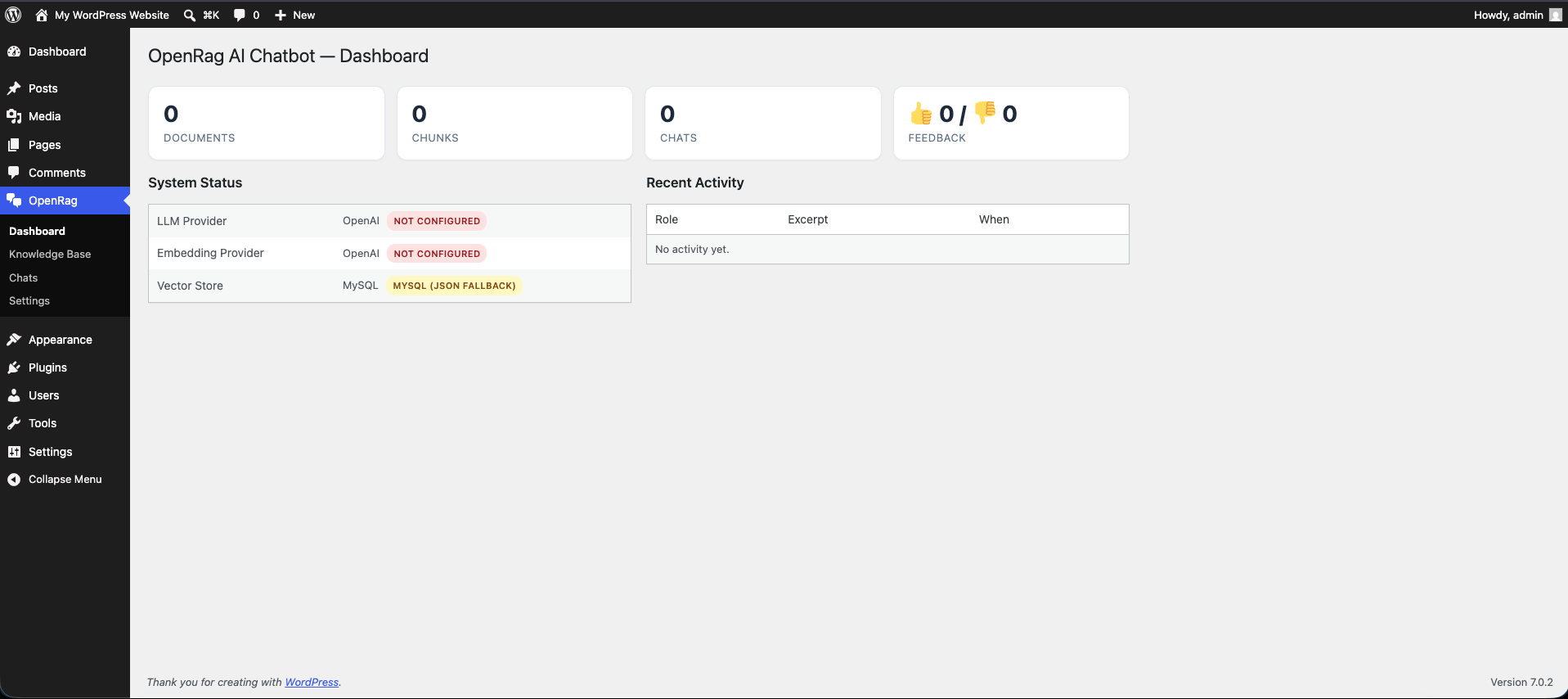Image resolution: width=1568 pixels, height=699 pixels.
Task: Click the Pages icon in sidebar
Action: tap(14, 145)
